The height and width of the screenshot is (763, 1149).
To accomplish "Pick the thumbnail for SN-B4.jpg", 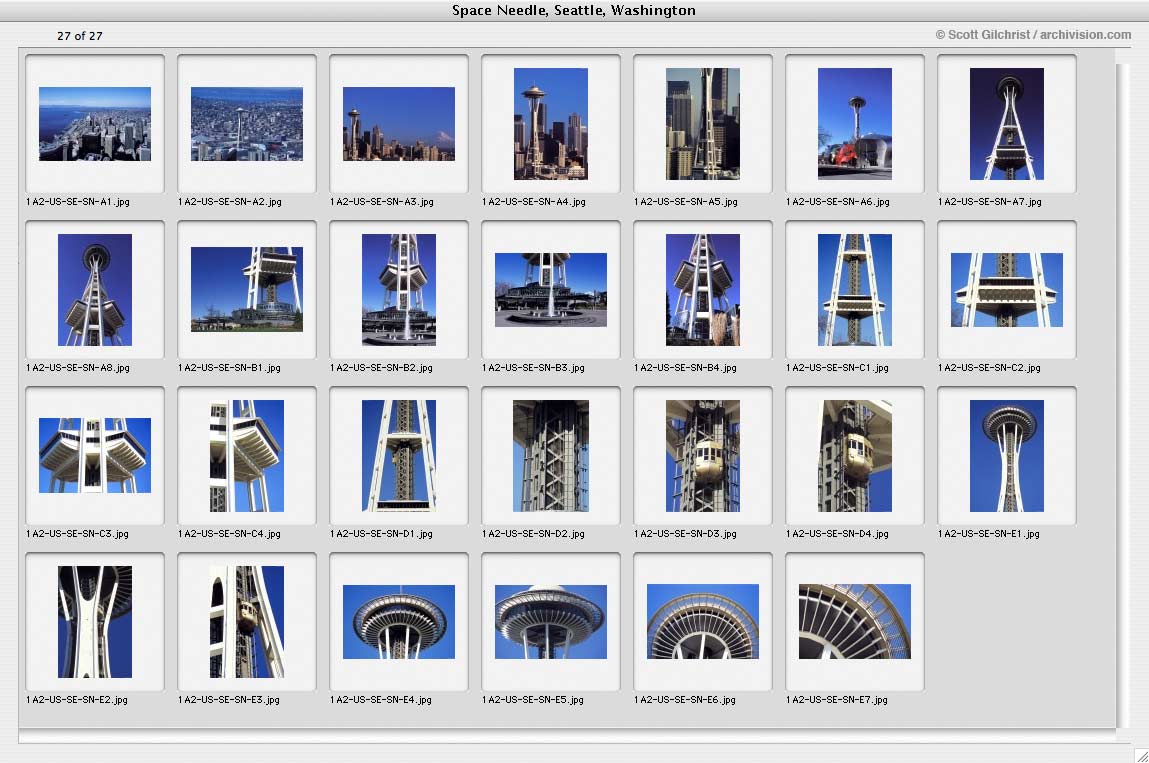I will pos(703,290).
